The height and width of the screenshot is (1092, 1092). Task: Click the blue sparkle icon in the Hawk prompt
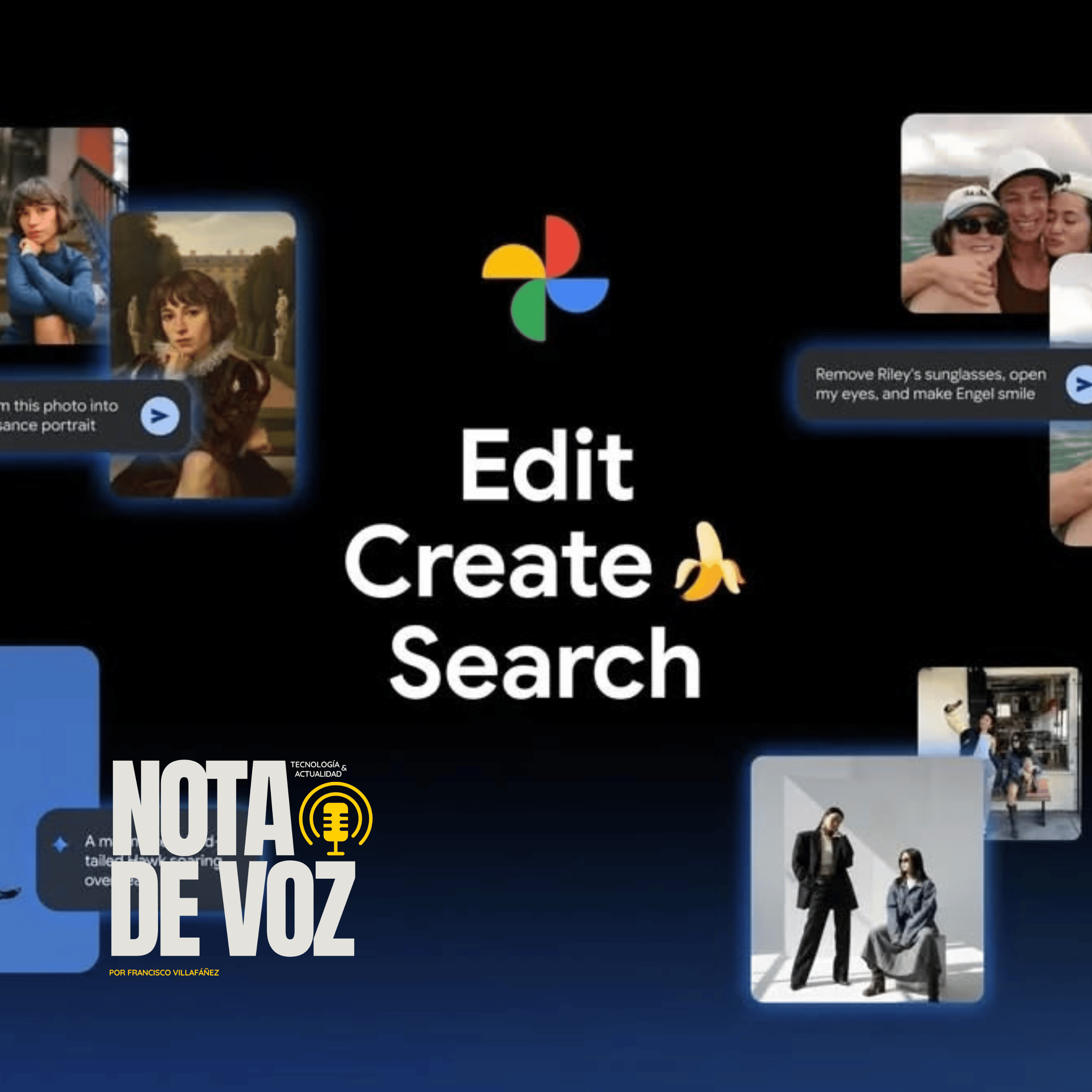point(60,845)
